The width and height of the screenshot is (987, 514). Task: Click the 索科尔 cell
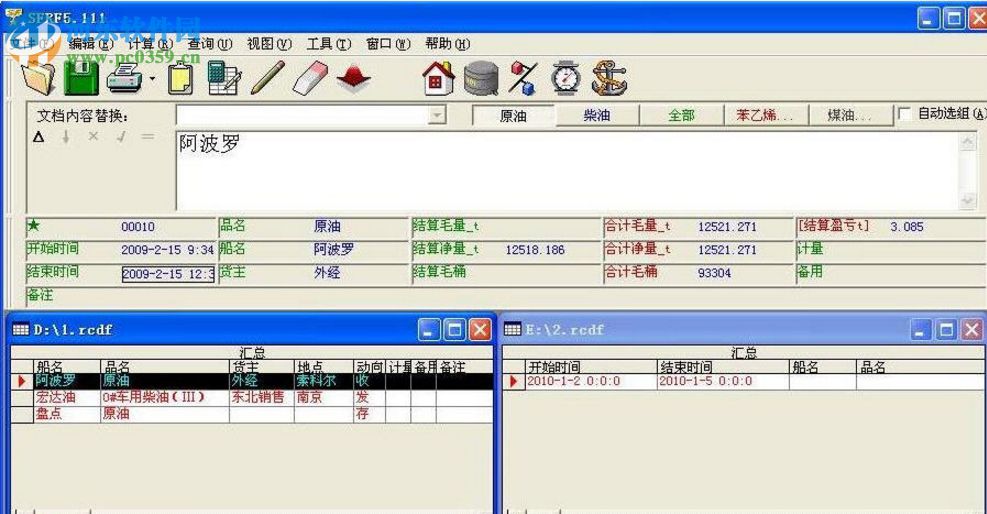pos(324,381)
